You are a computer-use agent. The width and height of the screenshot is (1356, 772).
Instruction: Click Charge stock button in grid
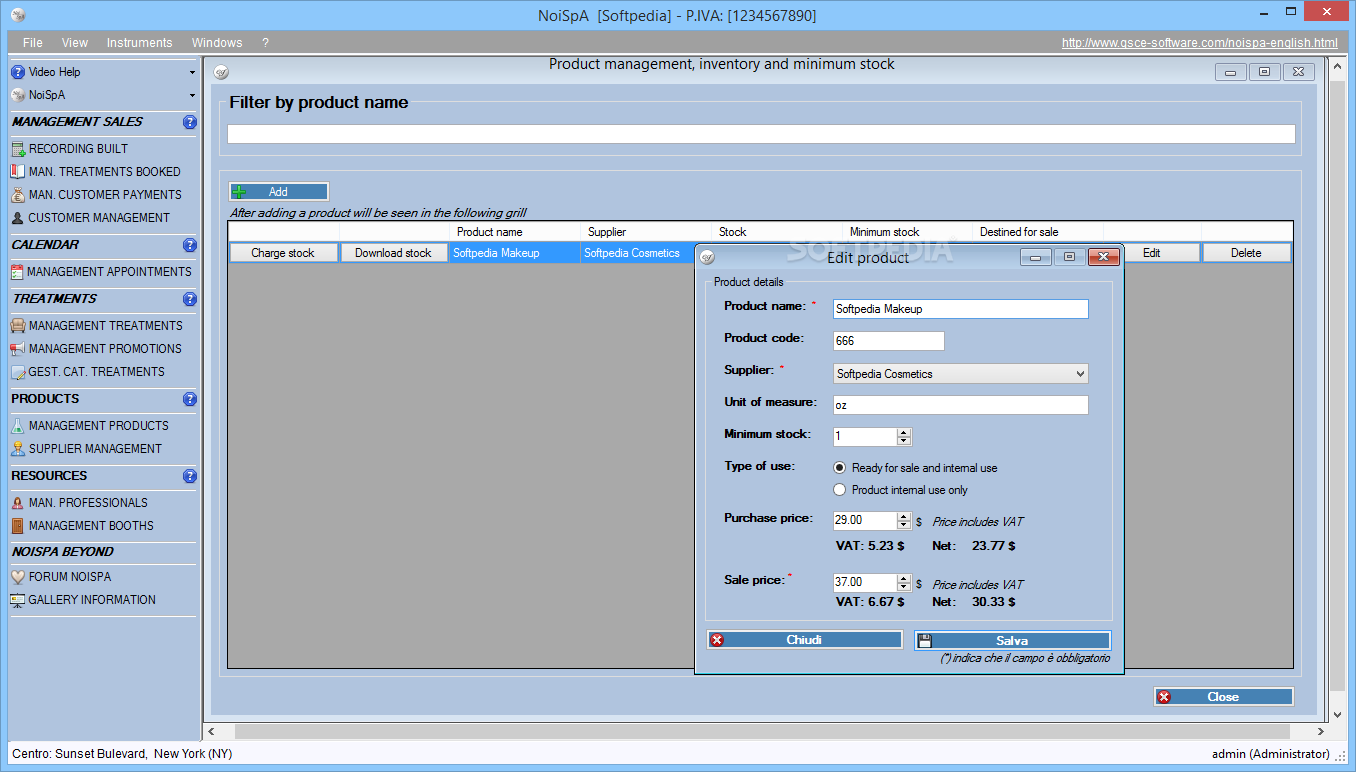pos(283,253)
